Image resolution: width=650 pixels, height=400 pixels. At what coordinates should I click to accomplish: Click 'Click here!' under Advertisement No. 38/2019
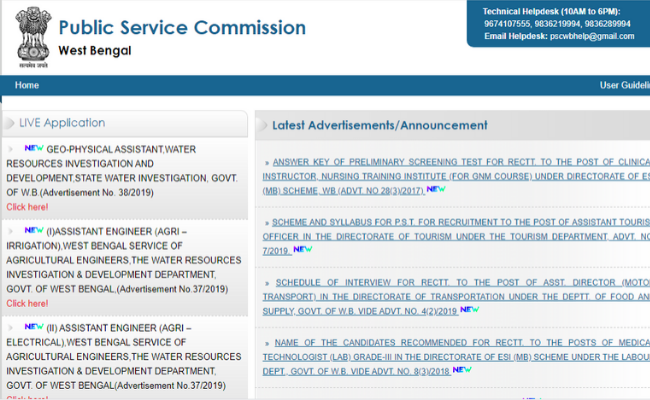[27, 207]
